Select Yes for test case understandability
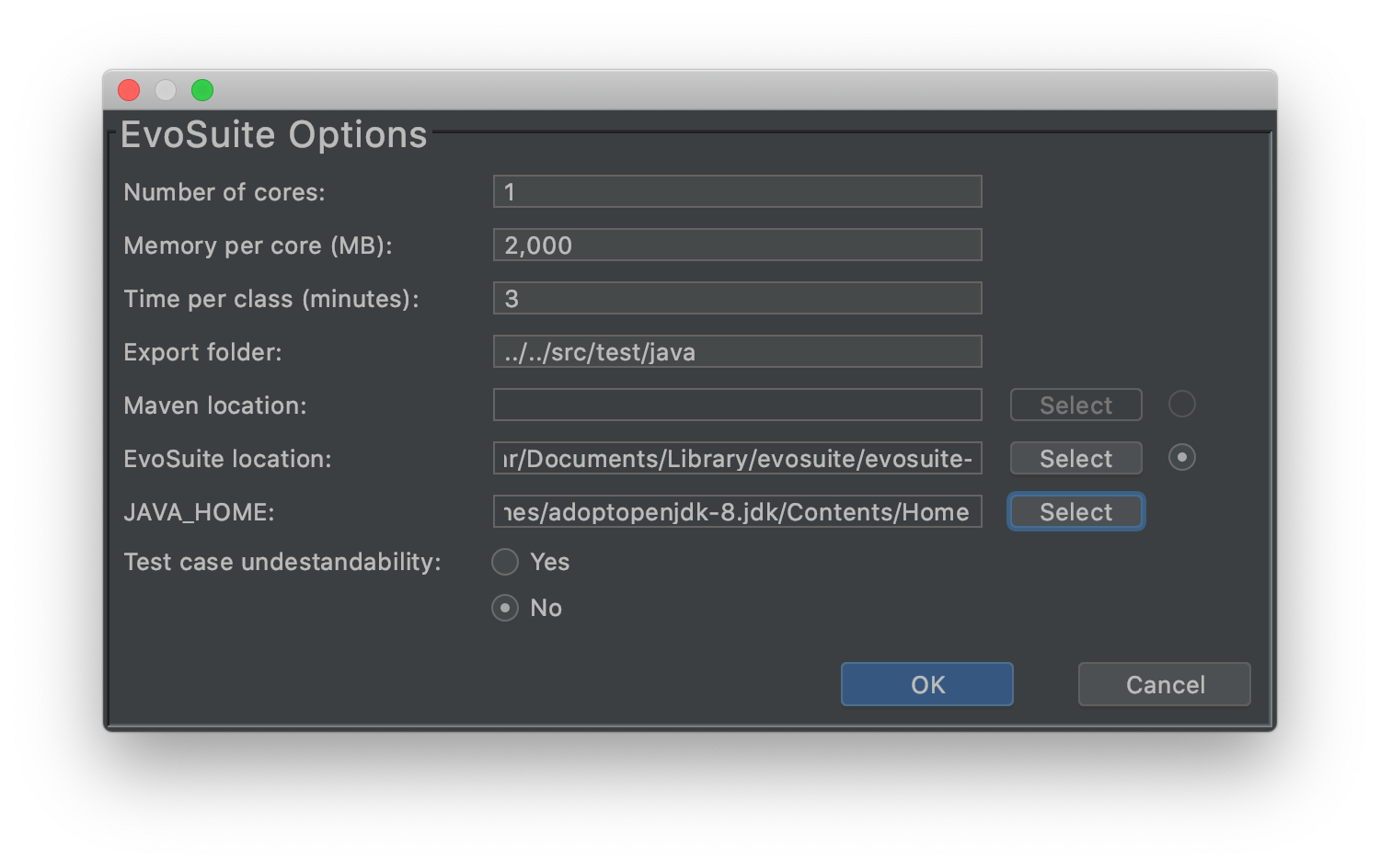Image resolution: width=1380 pixels, height=868 pixels. coord(505,562)
